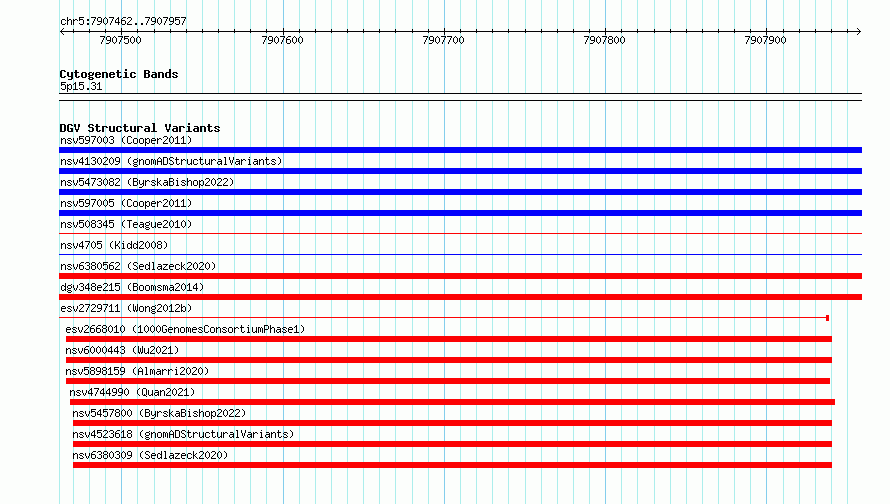The height and width of the screenshot is (504, 890).
Task: Click the right arrow of the ruler
Action: coord(859,32)
